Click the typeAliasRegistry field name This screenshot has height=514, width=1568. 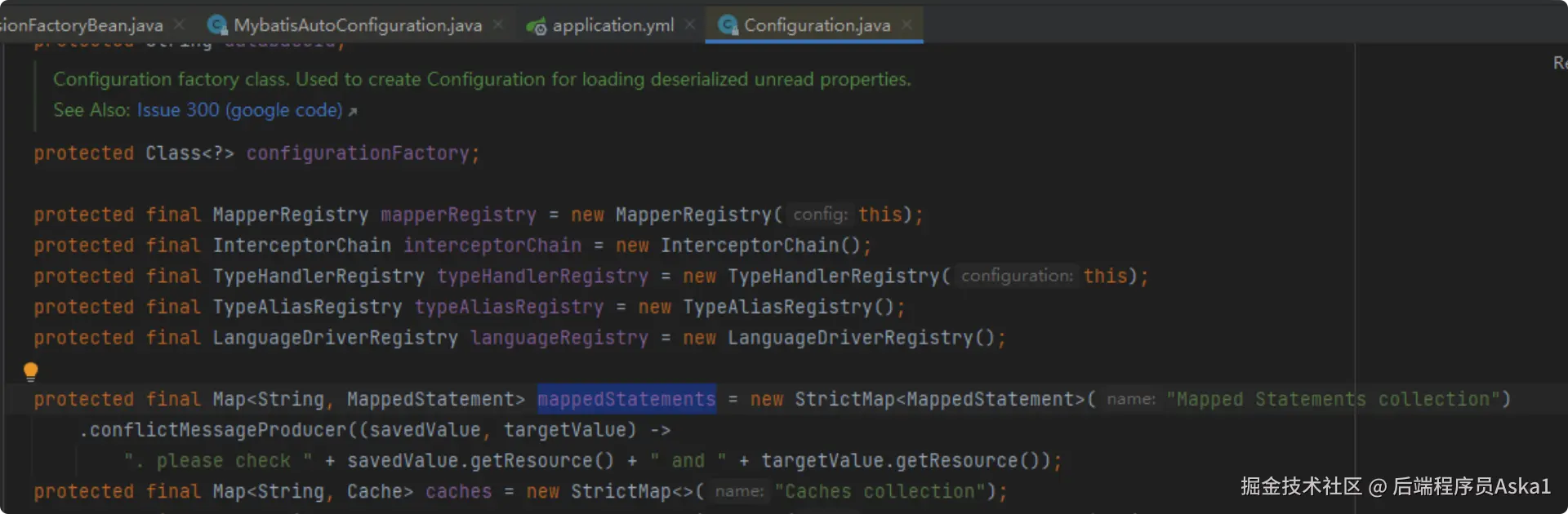[x=509, y=308]
